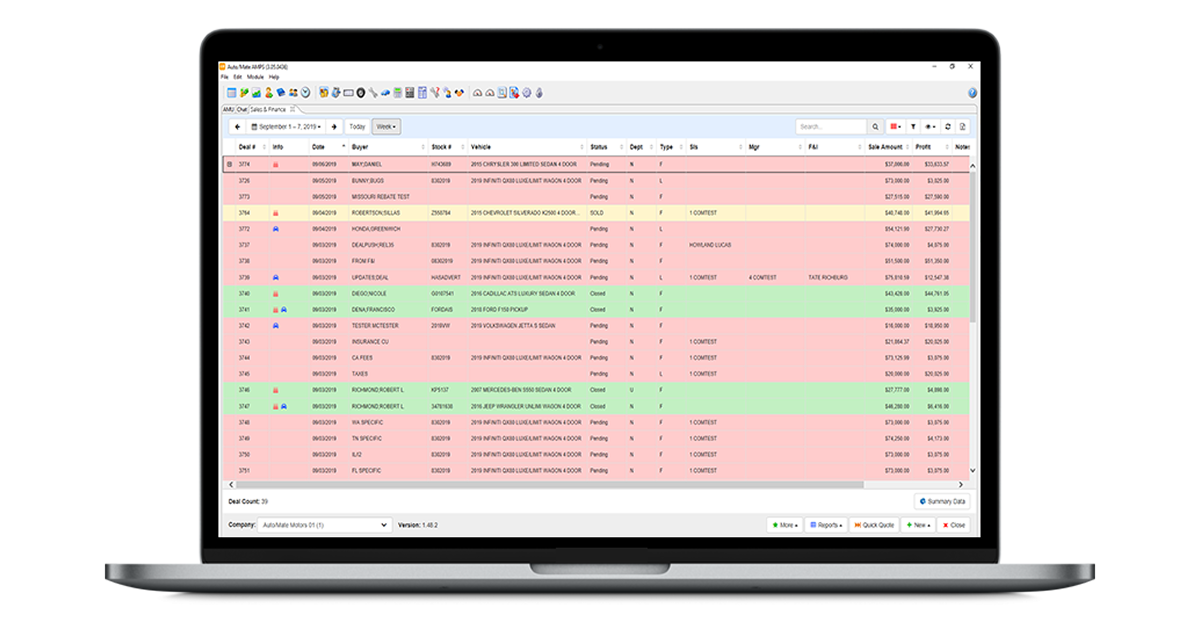Click the person icon in the main toolbar
The width and height of the screenshot is (1200, 630).
pyautogui.click(x=268, y=93)
